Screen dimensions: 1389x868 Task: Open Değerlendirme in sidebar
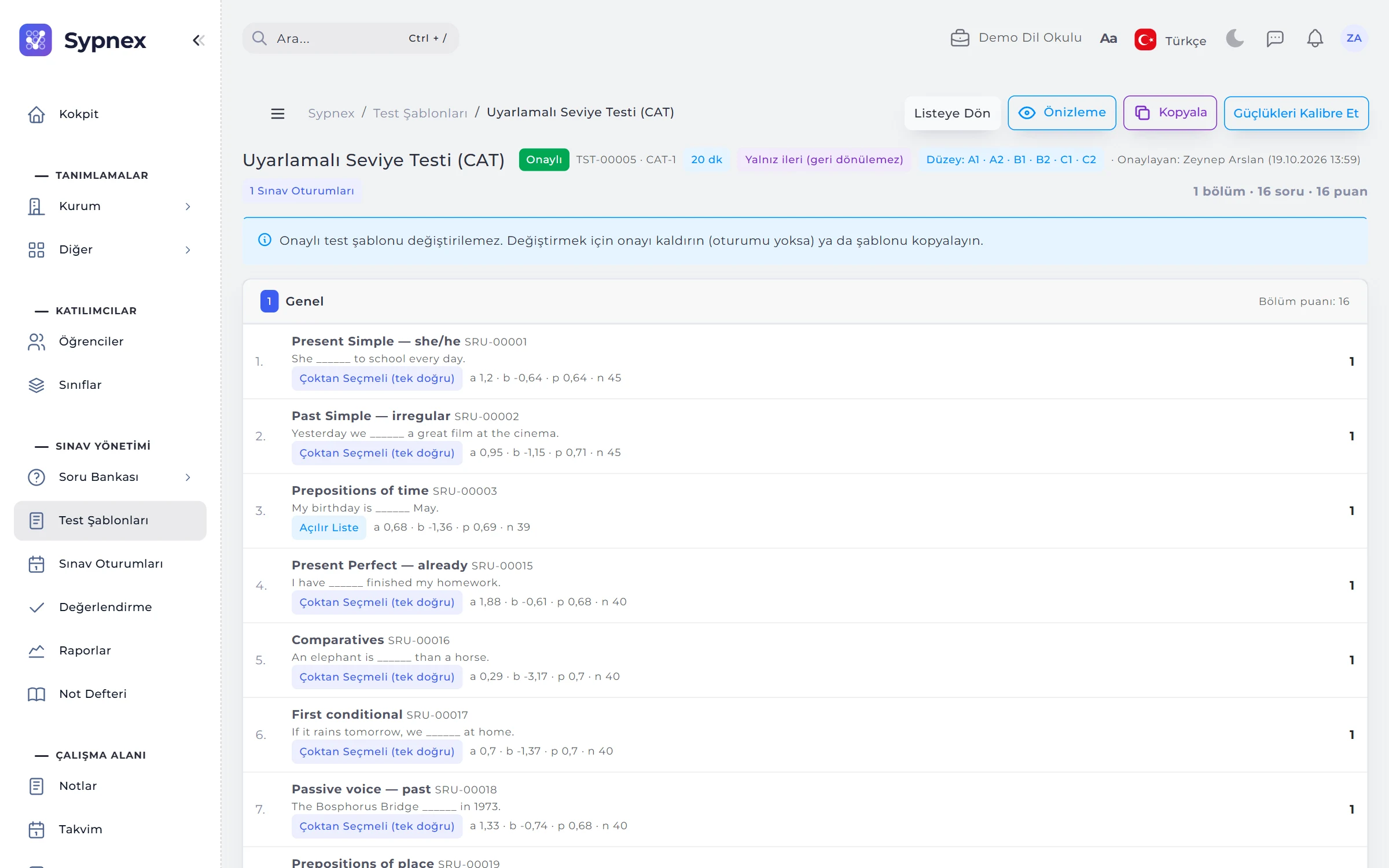coord(110,607)
